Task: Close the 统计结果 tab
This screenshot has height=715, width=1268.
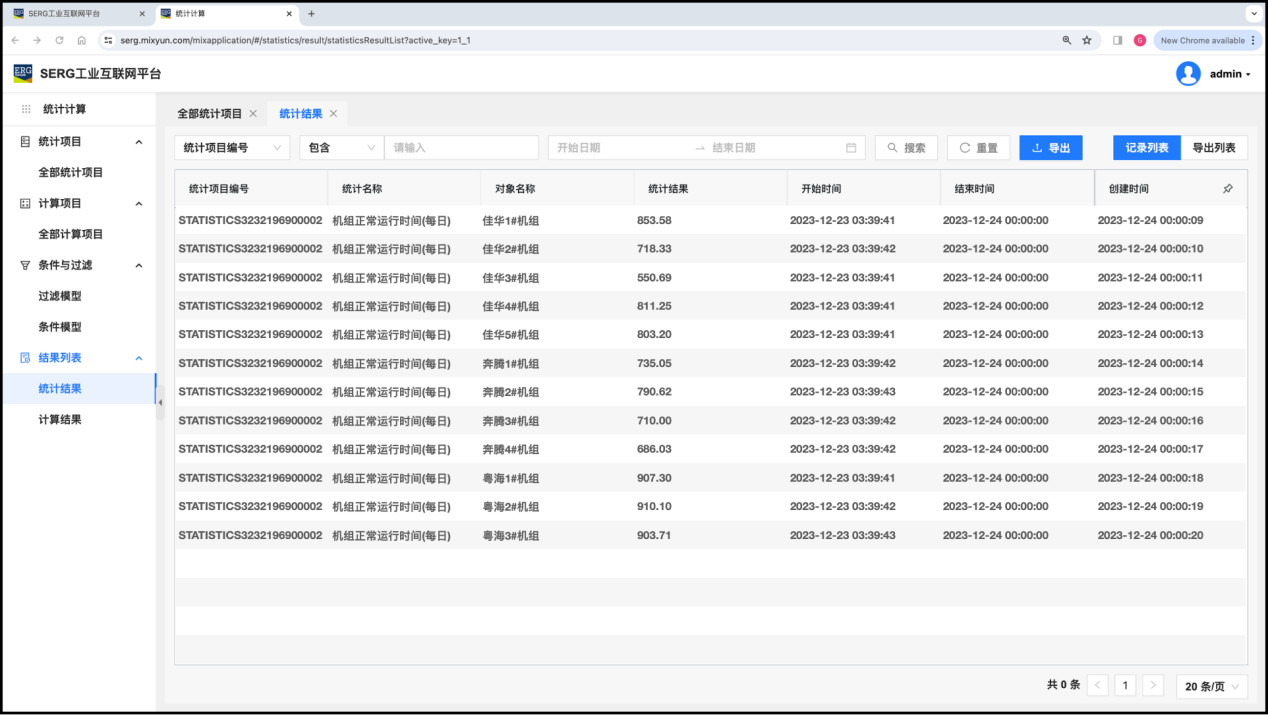Action: (333, 114)
